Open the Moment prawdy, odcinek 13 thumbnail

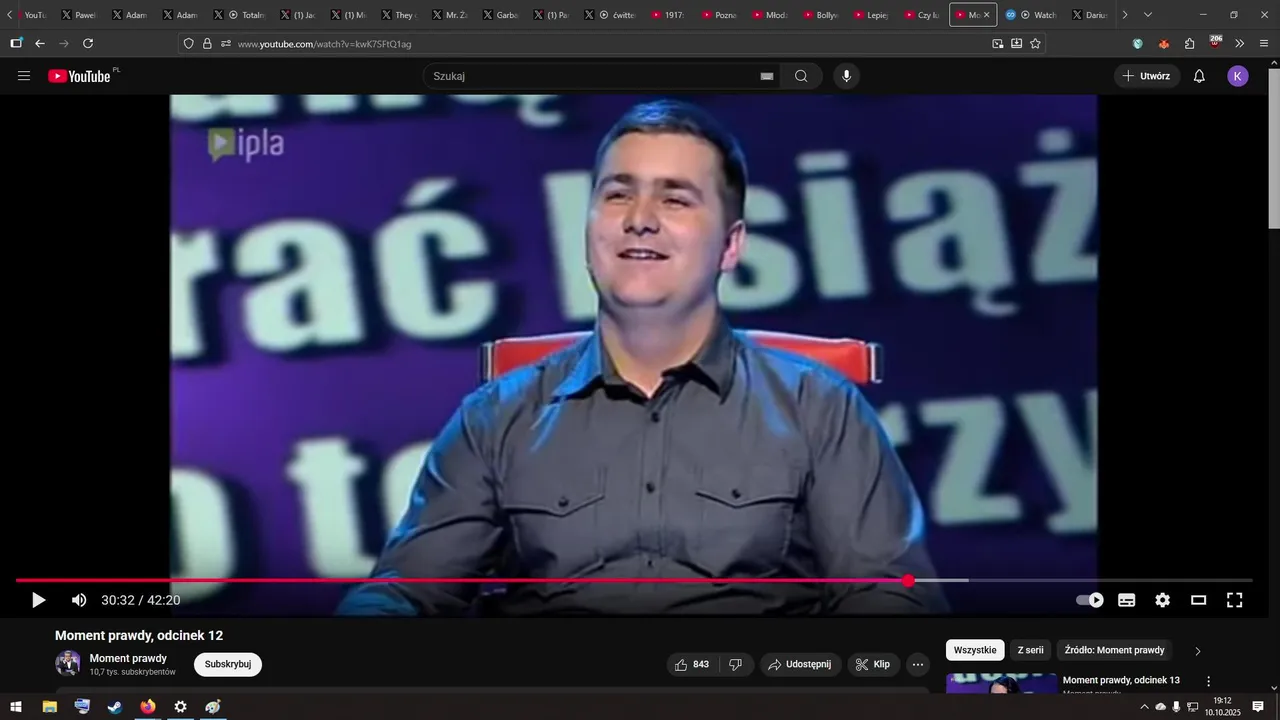pyautogui.click(x=1001, y=683)
